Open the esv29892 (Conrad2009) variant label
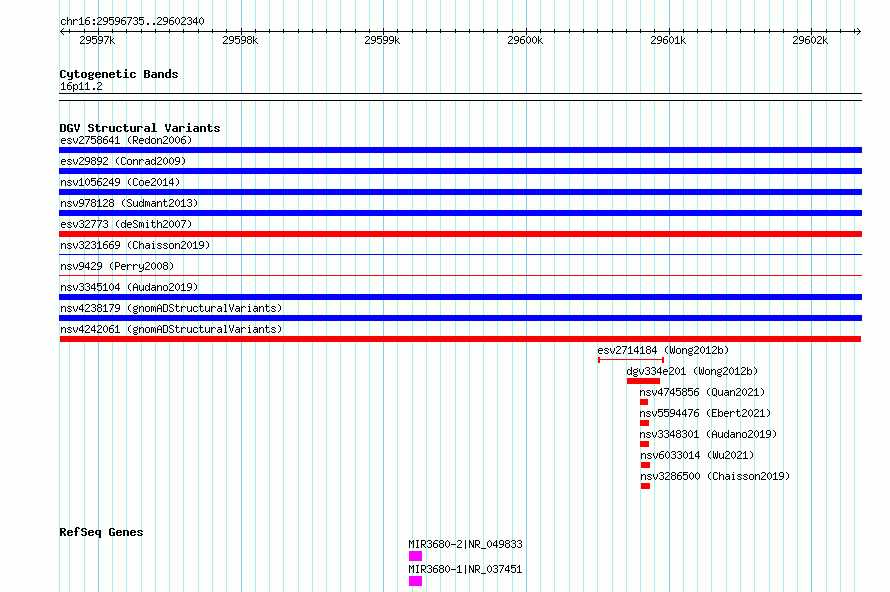The width and height of the screenshot is (890, 592). (123, 161)
